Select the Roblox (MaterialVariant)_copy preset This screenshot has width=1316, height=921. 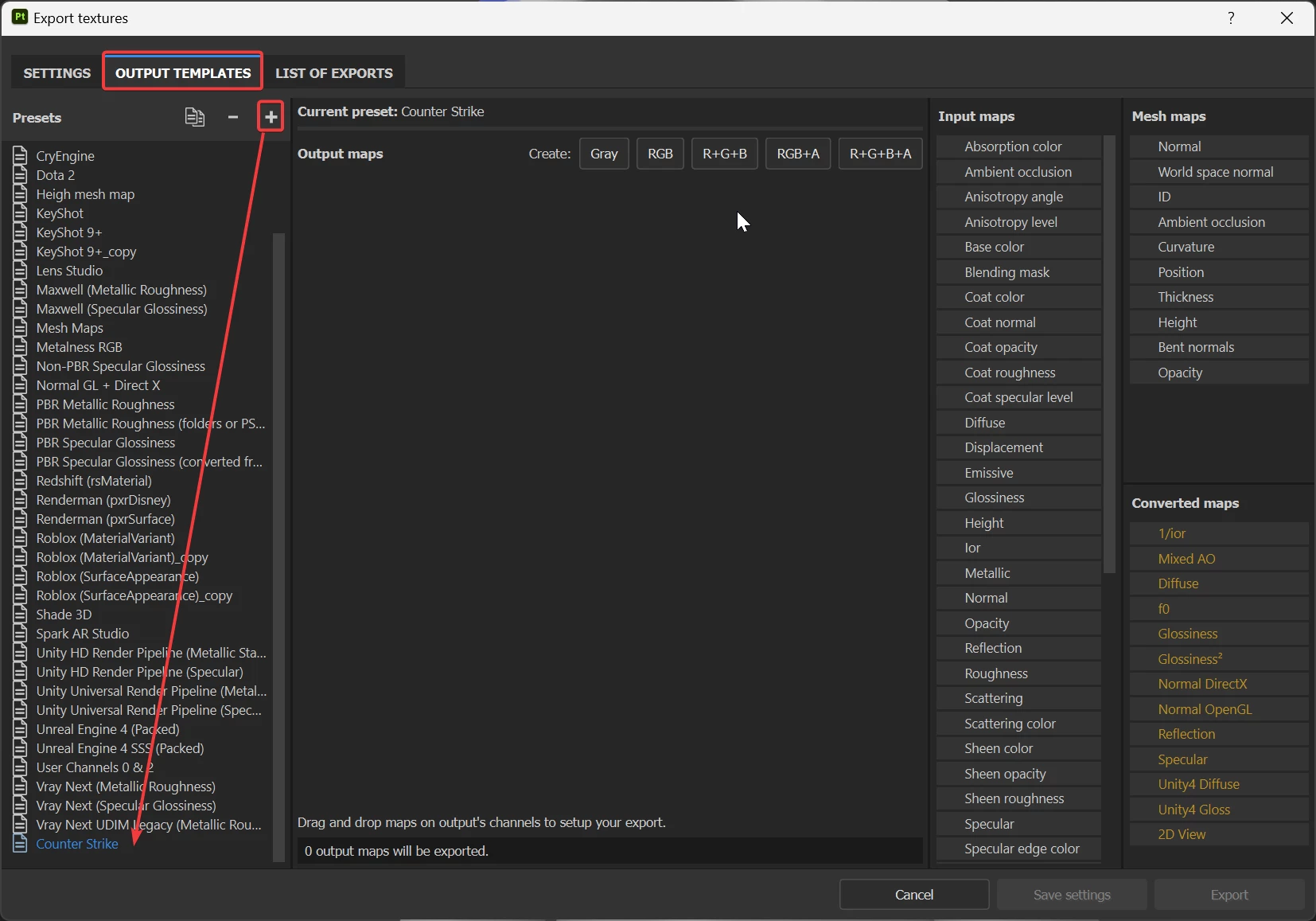pos(122,557)
